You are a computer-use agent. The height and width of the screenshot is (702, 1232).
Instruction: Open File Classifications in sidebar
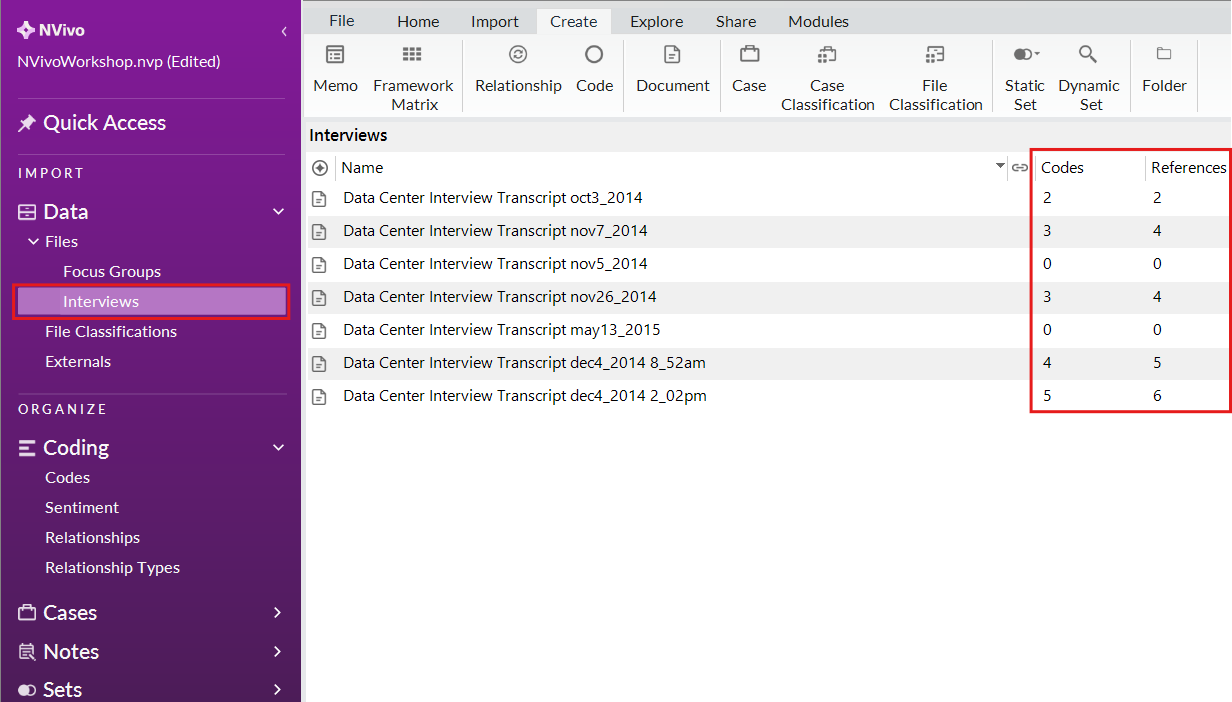(111, 332)
